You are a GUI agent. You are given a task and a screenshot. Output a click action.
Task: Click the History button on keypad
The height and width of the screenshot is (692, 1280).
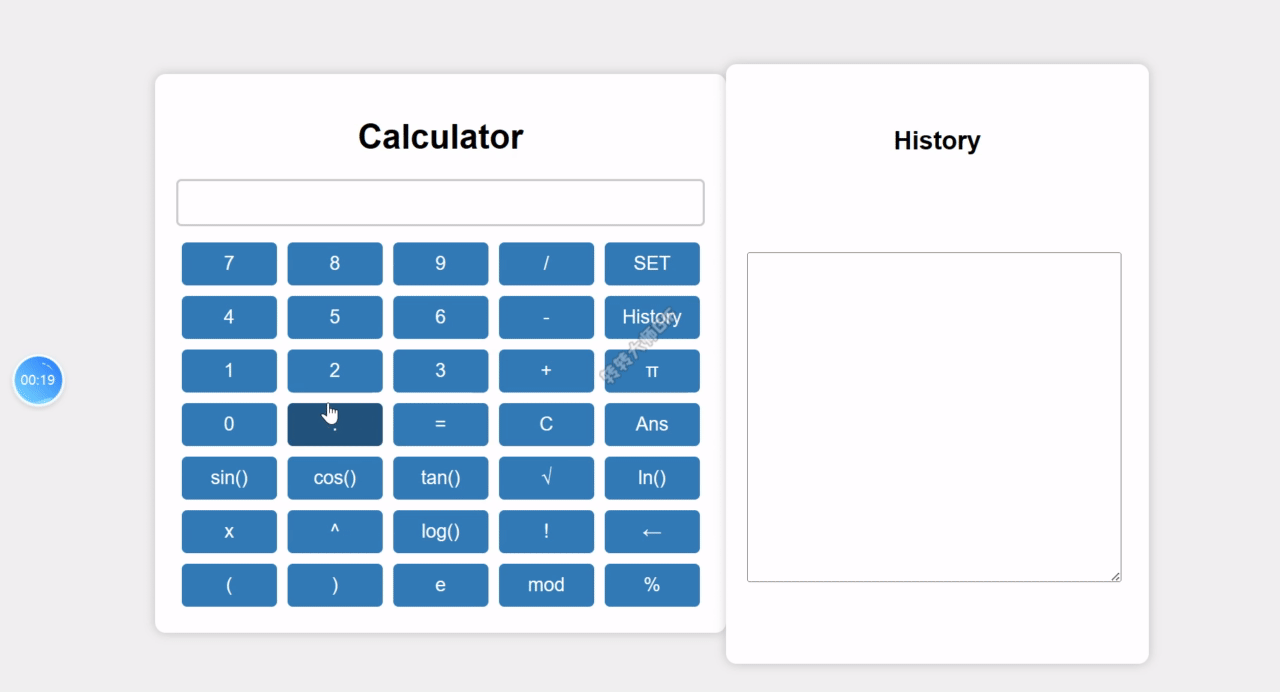652,317
